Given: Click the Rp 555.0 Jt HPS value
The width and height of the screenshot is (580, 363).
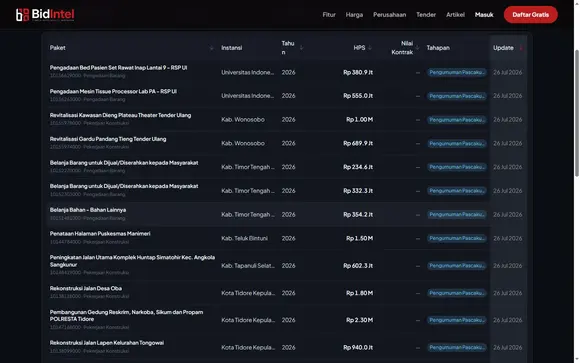Looking at the screenshot, I should coord(358,96).
